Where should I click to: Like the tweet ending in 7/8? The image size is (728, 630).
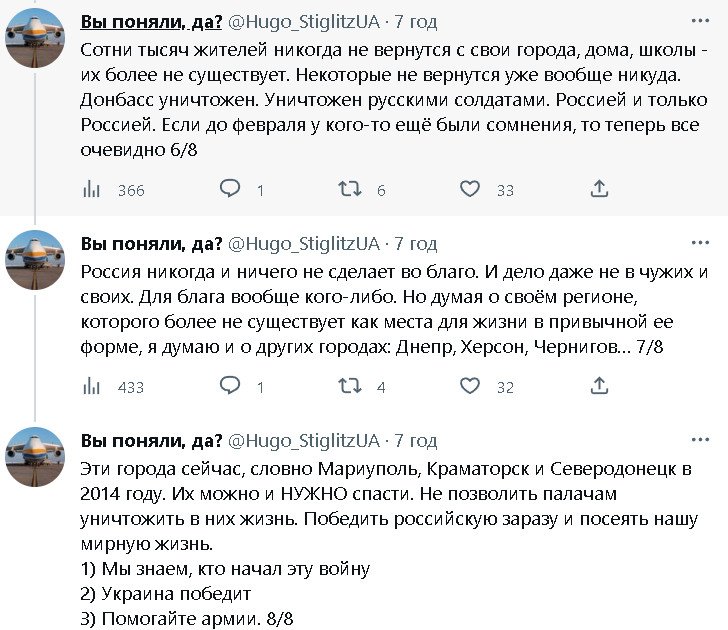point(469,386)
